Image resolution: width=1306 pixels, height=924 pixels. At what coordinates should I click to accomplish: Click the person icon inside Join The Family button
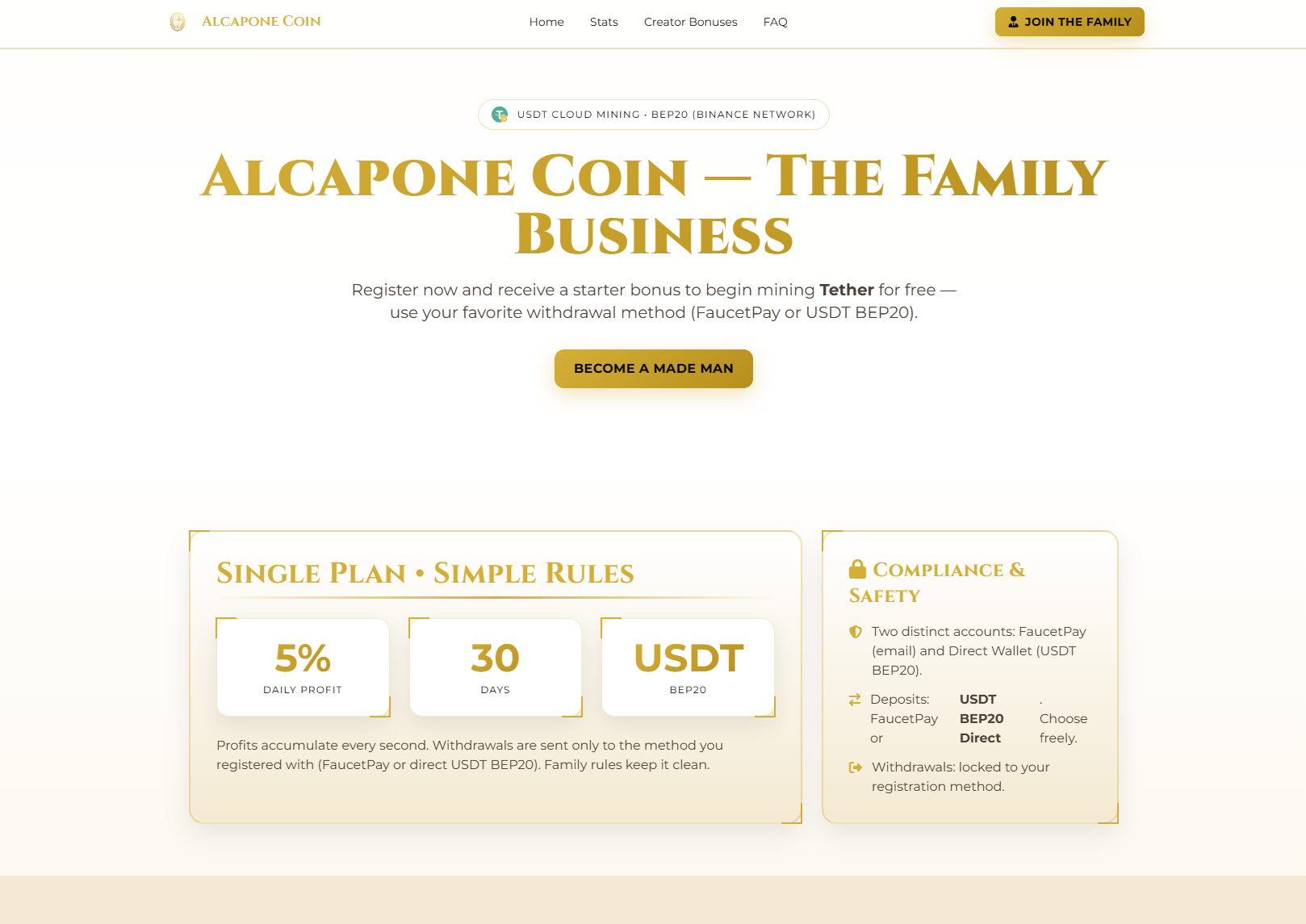(x=1011, y=22)
